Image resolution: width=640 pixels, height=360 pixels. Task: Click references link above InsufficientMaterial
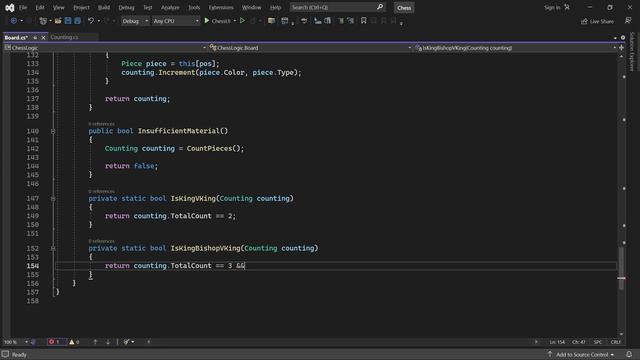pyautogui.click(x=101, y=124)
